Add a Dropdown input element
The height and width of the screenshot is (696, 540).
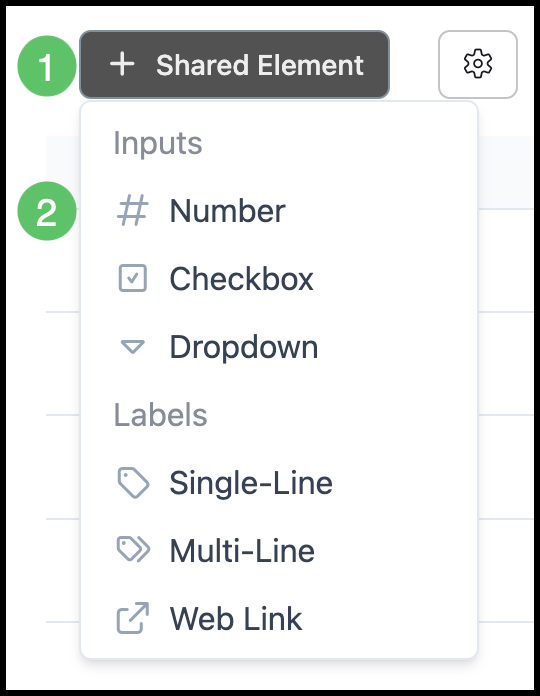[279, 347]
